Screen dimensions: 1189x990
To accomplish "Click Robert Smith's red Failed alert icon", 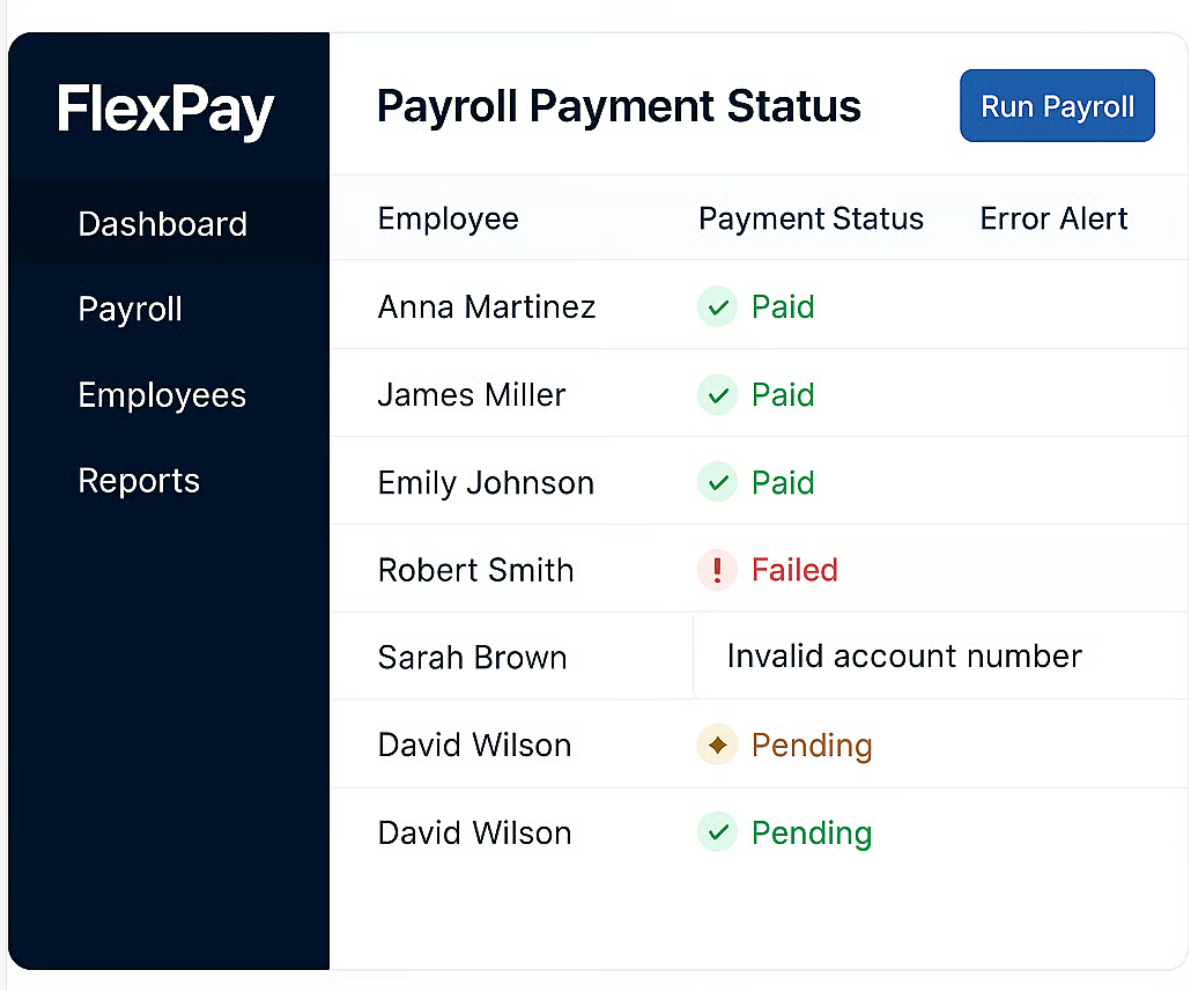I will pyautogui.click(x=716, y=570).
